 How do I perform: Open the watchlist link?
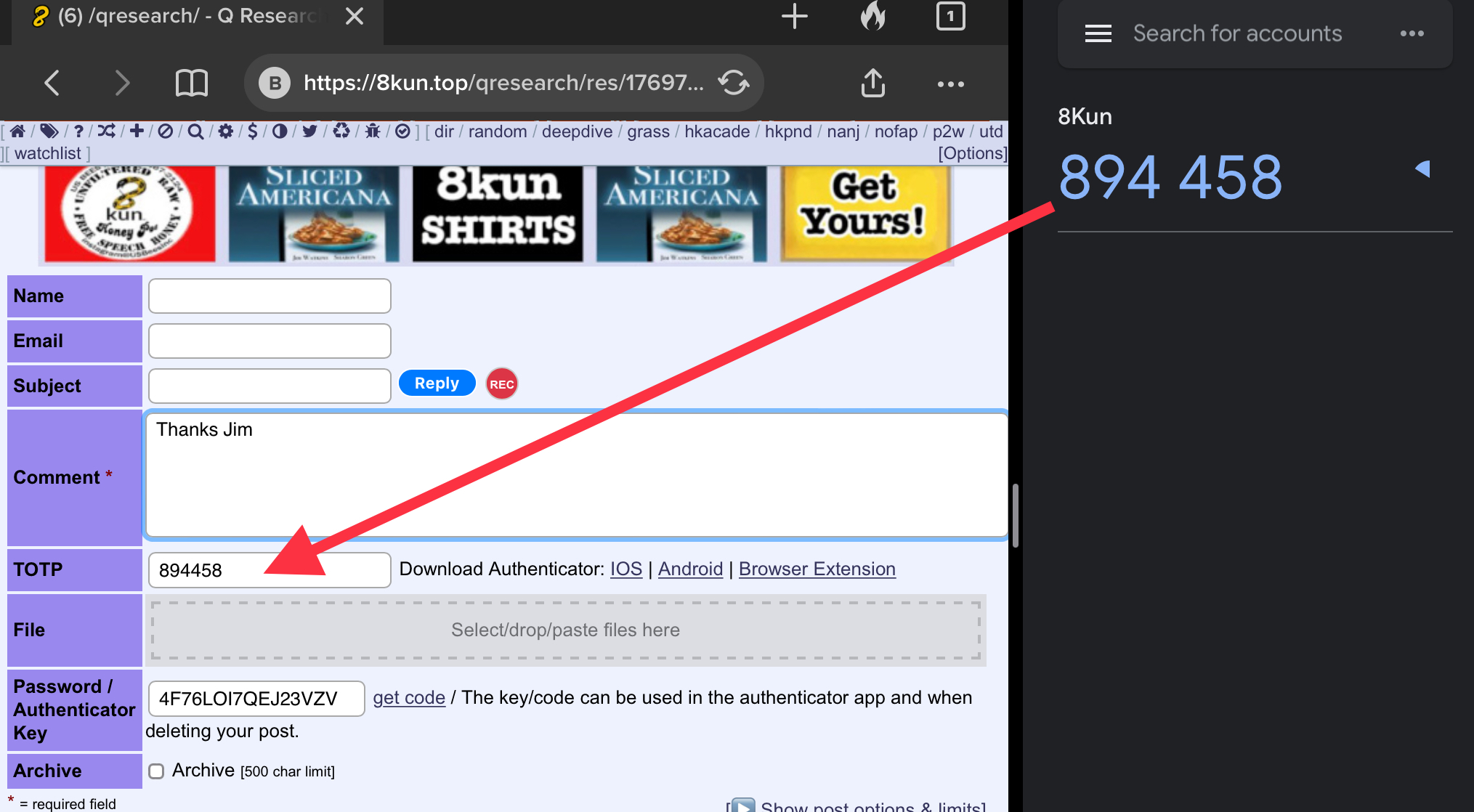47,153
